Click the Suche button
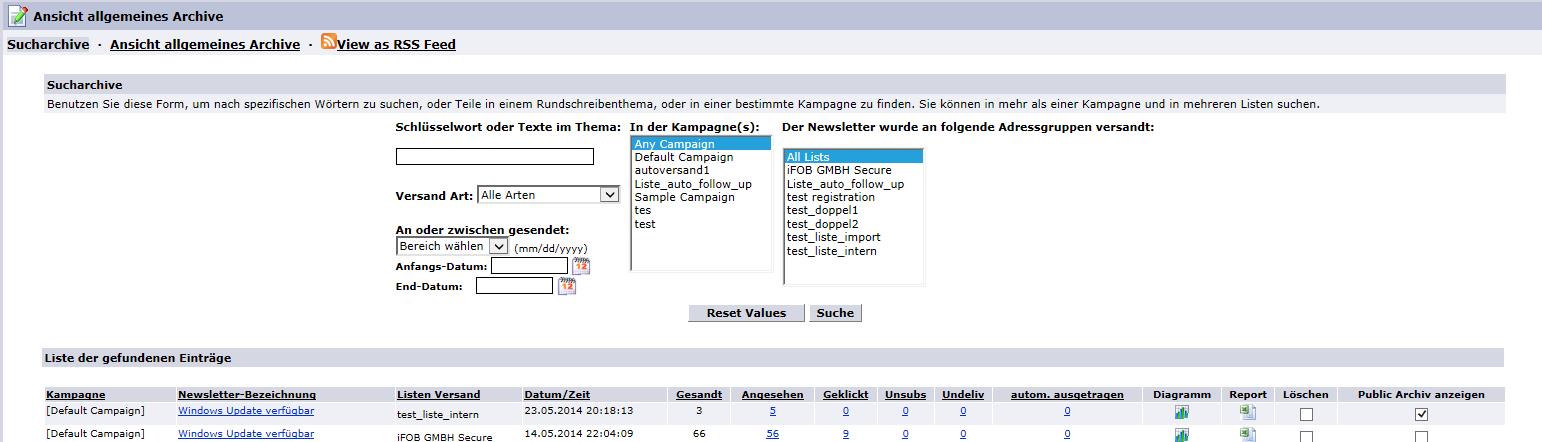 pyautogui.click(x=835, y=313)
